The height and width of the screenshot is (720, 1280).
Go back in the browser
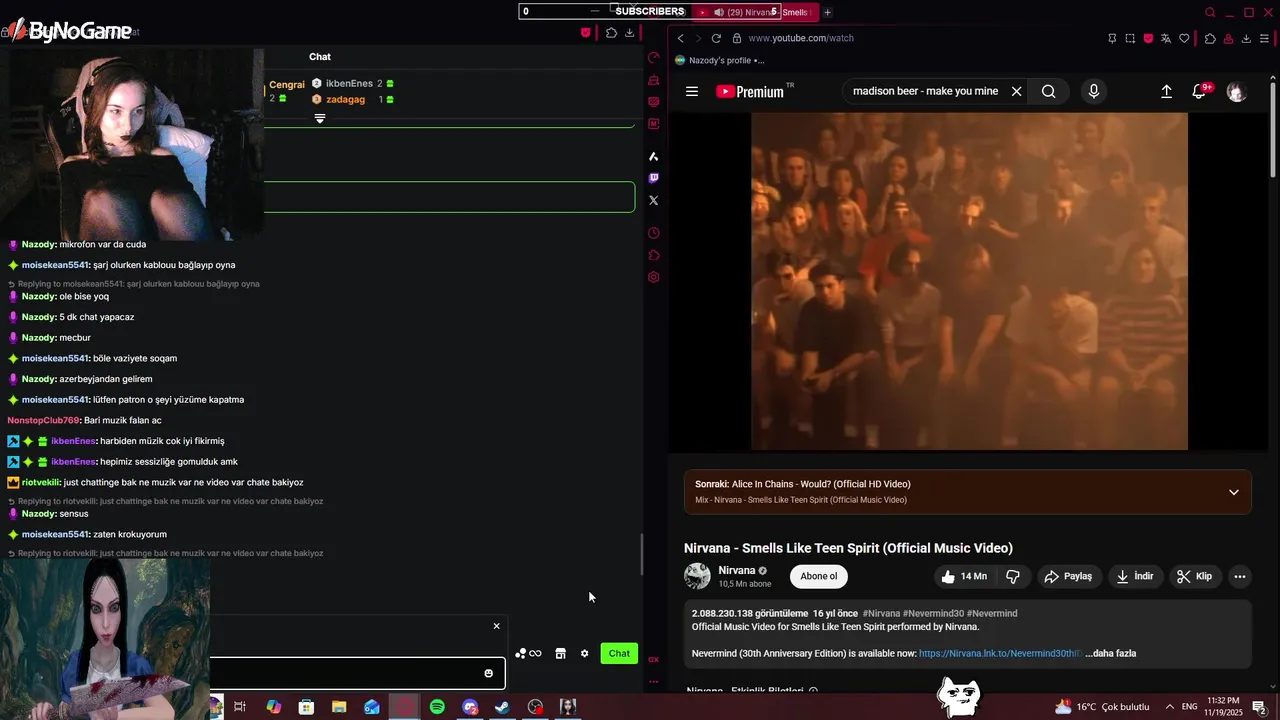click(681, 38)
